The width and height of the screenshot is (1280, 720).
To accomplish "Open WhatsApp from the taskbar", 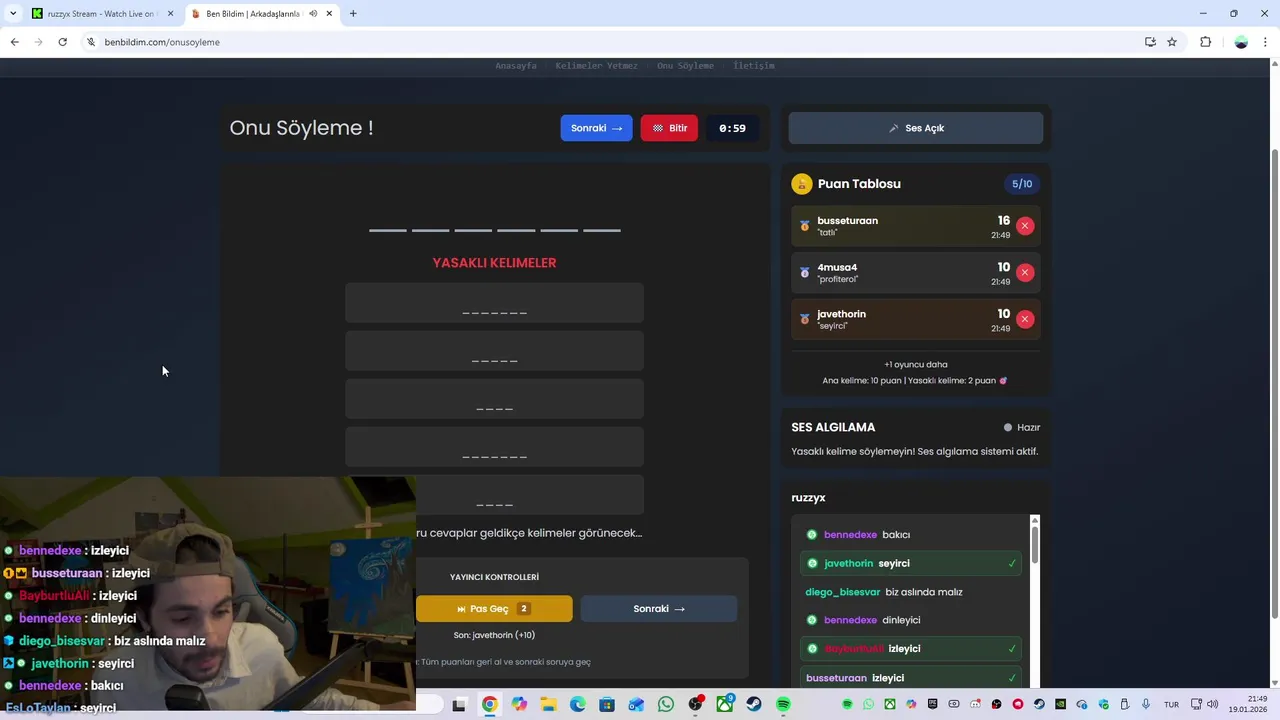I will point(666,705).
